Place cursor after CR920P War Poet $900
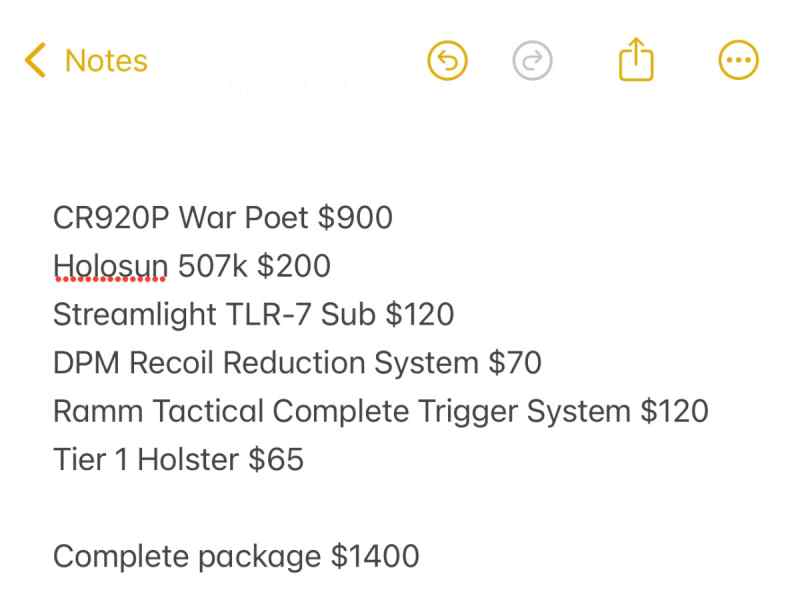 point(394,217)
